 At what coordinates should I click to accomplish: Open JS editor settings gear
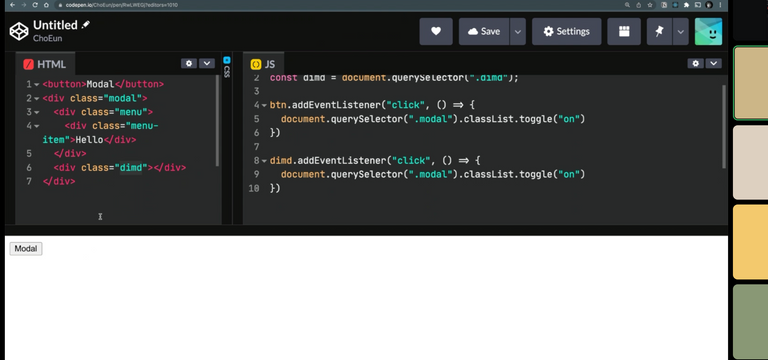coord(696,63)
